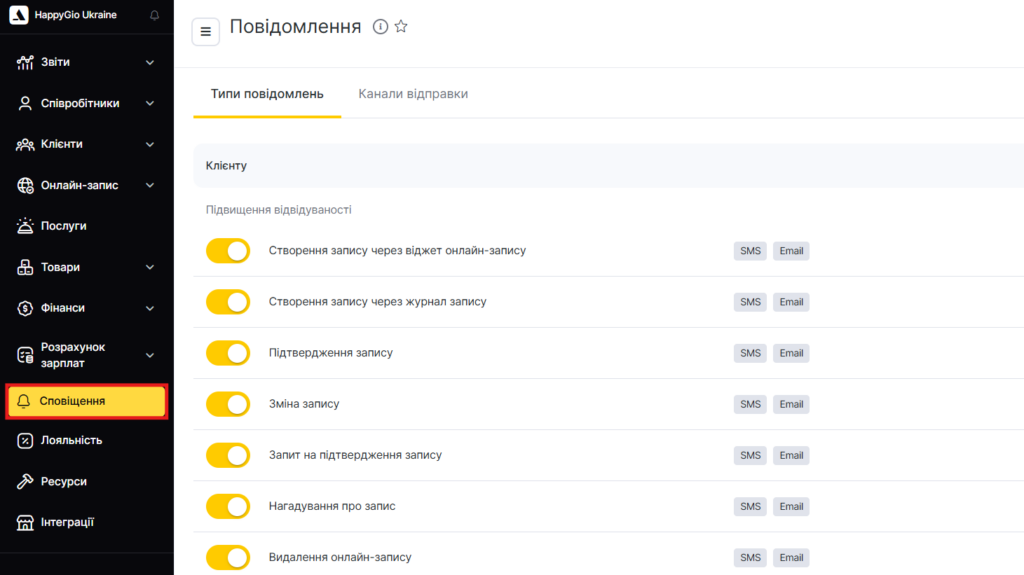Click SMS badge for Видалення онлайн-запису
This screenshot has height=575, width=1024.
coord(750,557)
